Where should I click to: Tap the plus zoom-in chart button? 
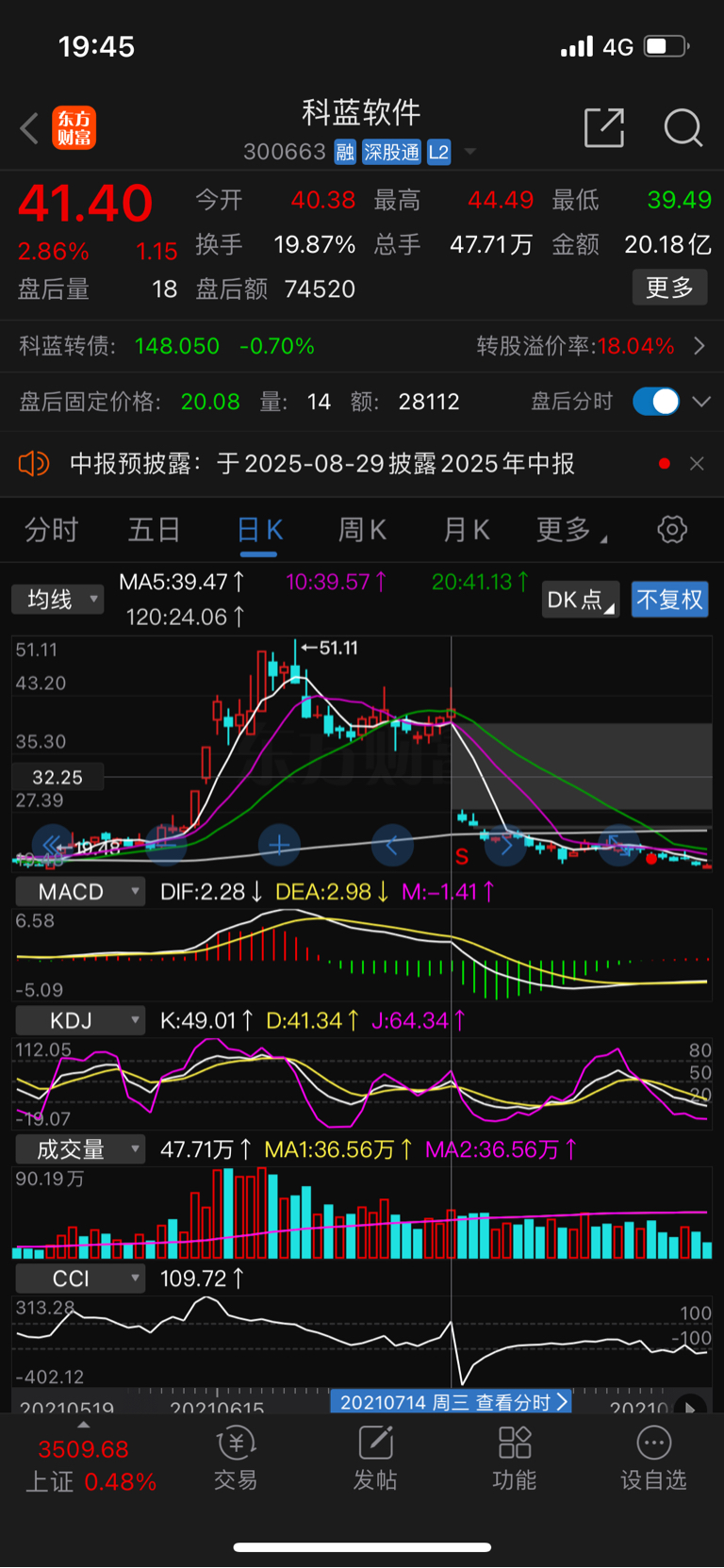click(279, 846)
